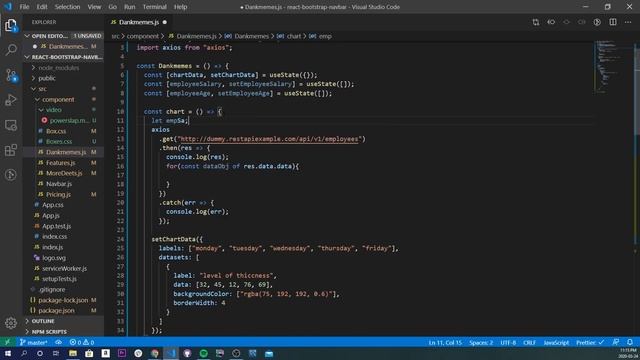Open the Remote Explorer view
The image size is (640, 360).
click(11, 125)
